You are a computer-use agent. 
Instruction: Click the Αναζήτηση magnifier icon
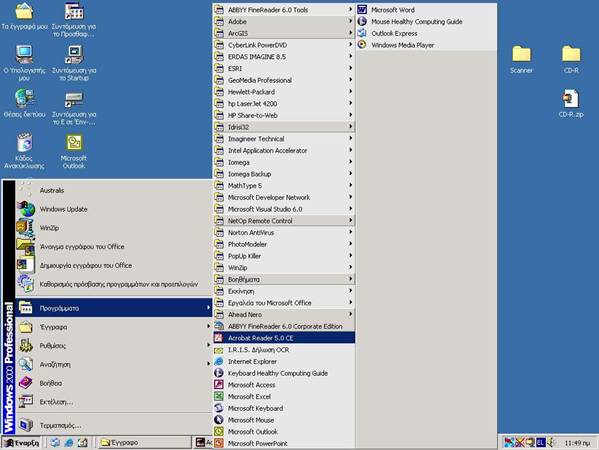click(x=26, y=364)
